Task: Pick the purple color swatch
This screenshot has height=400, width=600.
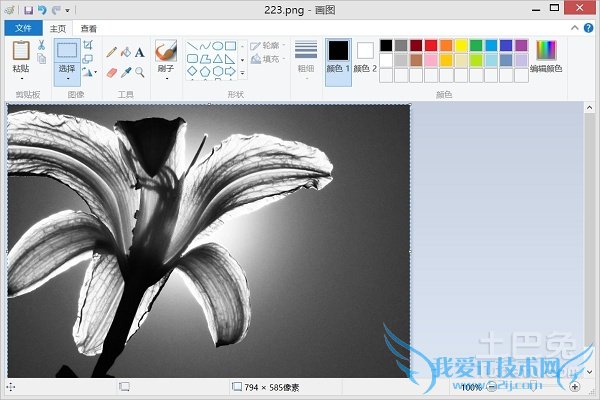Action: [521, 46]
